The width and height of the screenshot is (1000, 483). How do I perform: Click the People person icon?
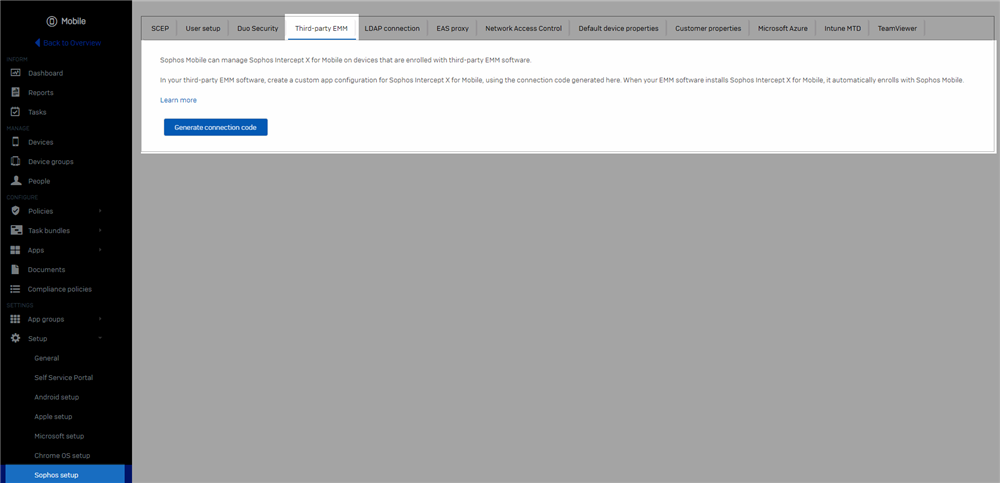[16, 181]
